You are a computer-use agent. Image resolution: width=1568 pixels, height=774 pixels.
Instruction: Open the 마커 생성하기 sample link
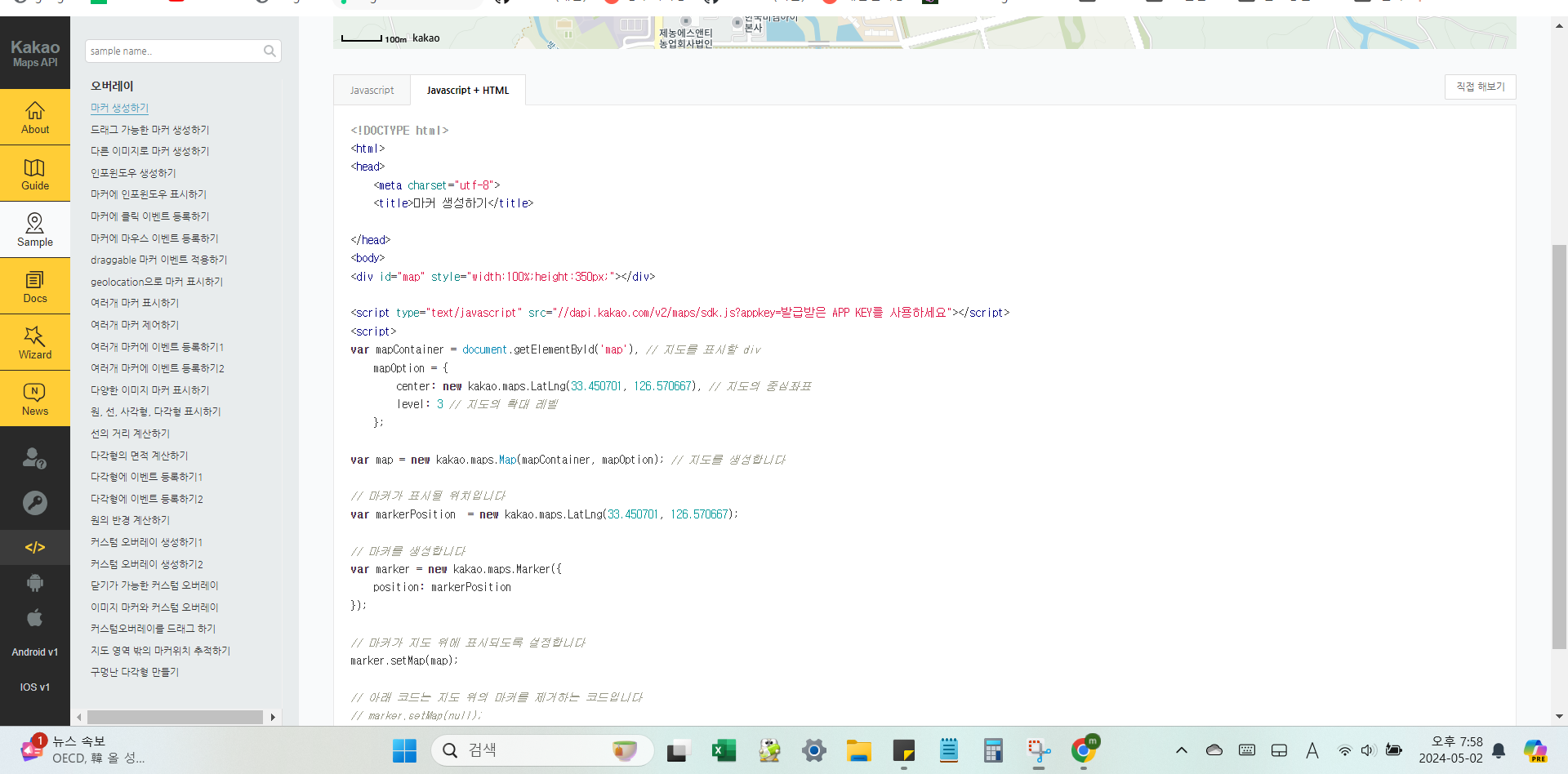coord(119,108)
